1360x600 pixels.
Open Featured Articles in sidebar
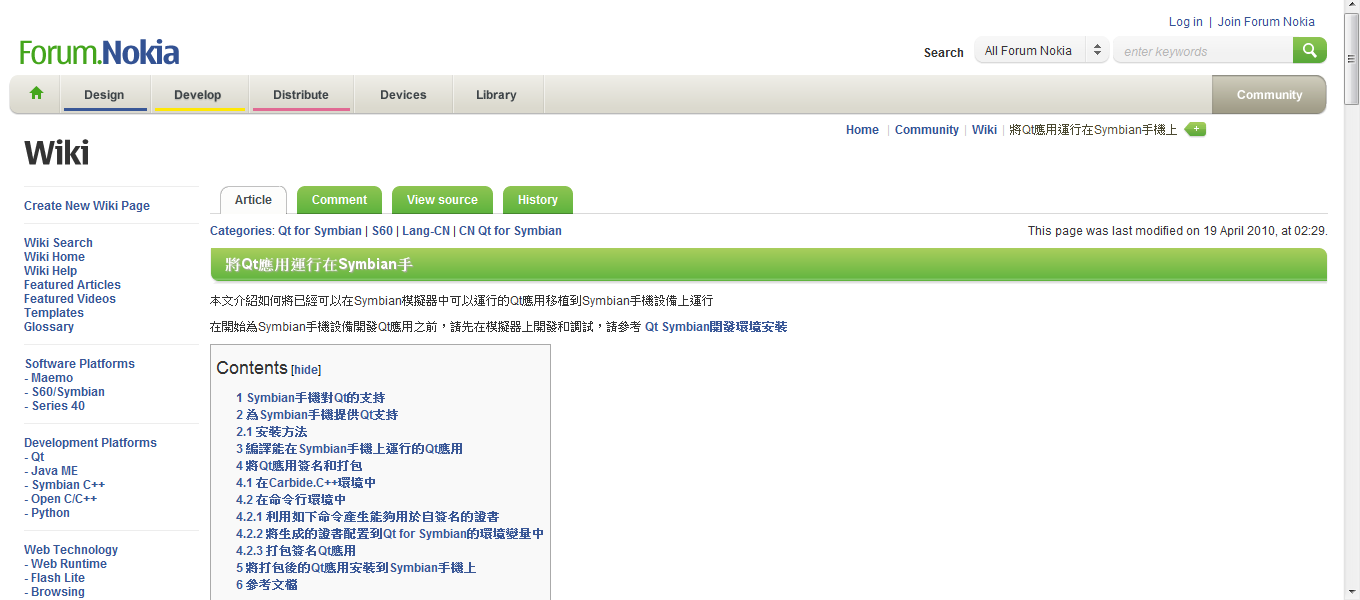(72, 285)
